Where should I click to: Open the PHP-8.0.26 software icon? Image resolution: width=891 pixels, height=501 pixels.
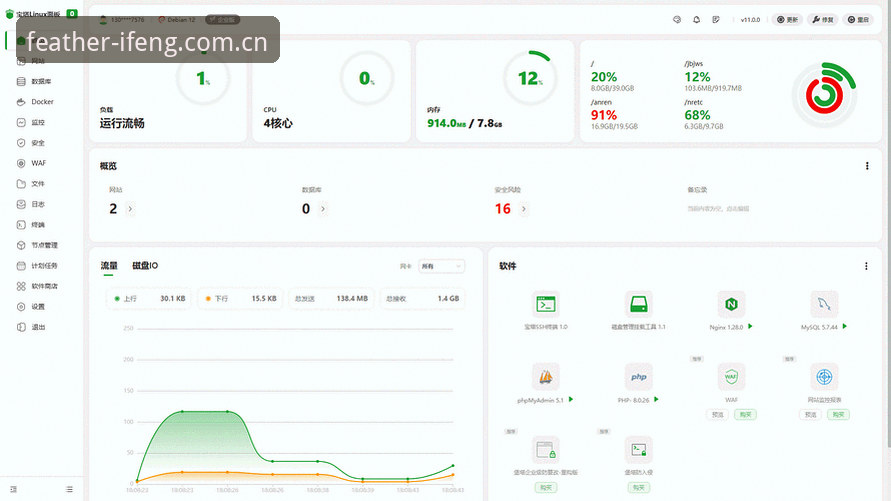pyautogui.click(x=639, y=377)
